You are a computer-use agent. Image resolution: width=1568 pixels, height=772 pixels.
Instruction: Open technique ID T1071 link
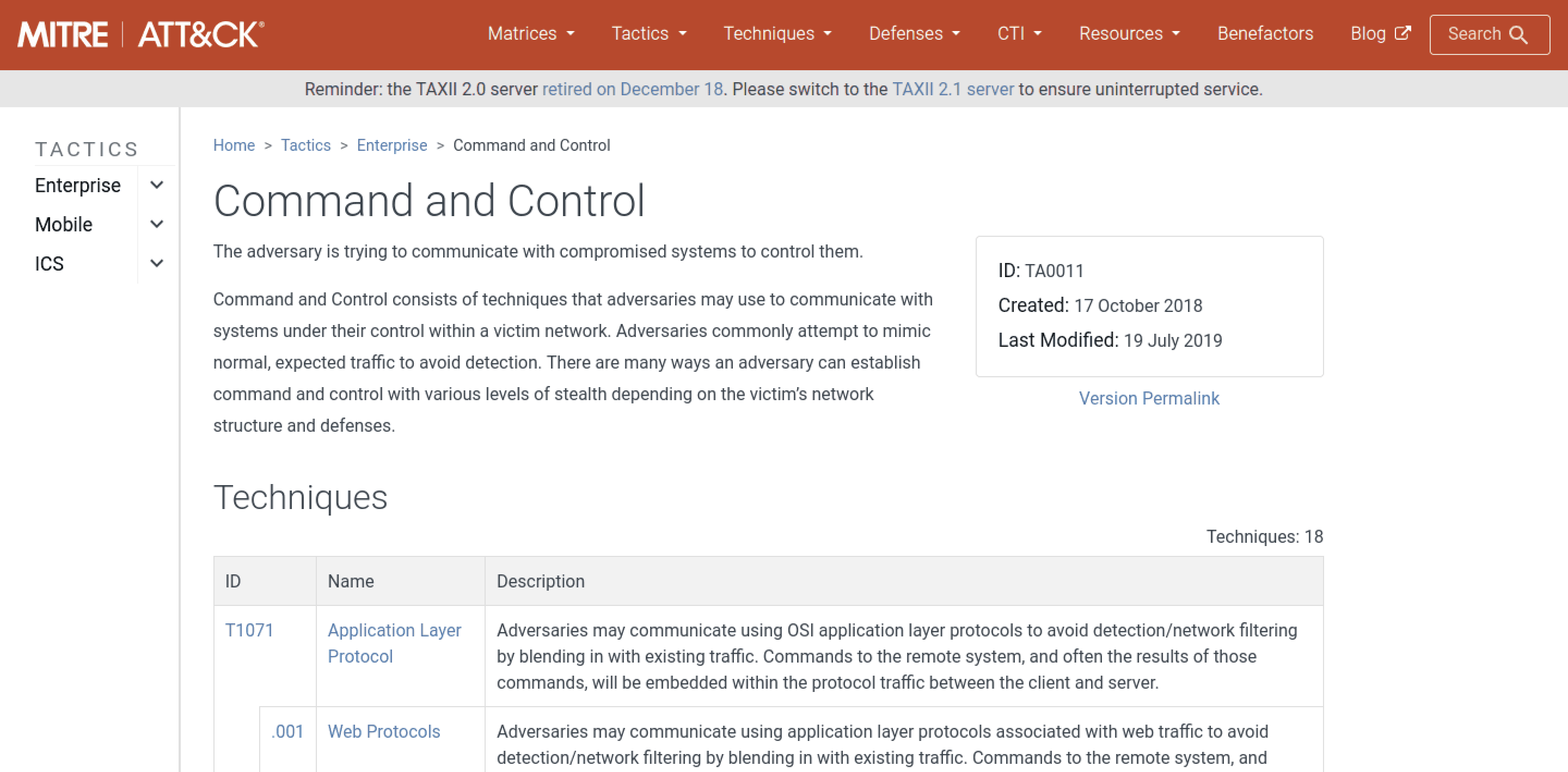coord(249,630)
